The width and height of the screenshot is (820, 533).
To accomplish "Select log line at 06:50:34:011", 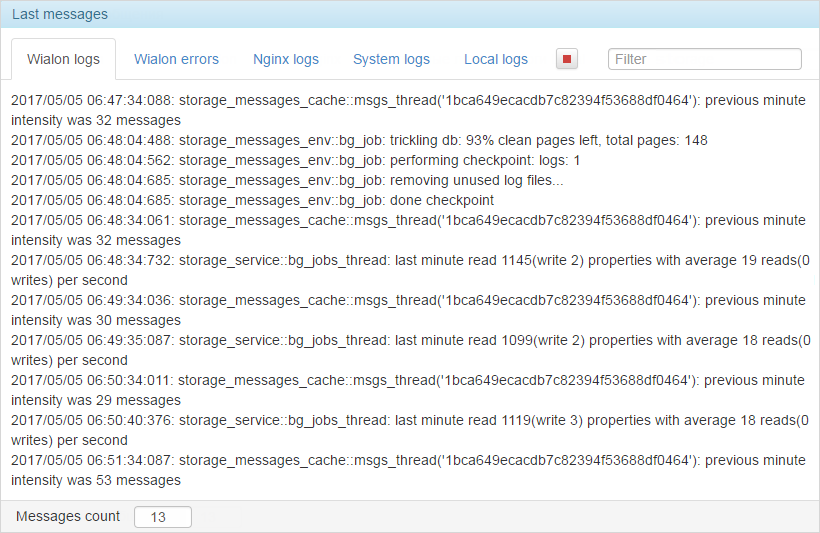I will pyautogui.click(x=408, y=390).
